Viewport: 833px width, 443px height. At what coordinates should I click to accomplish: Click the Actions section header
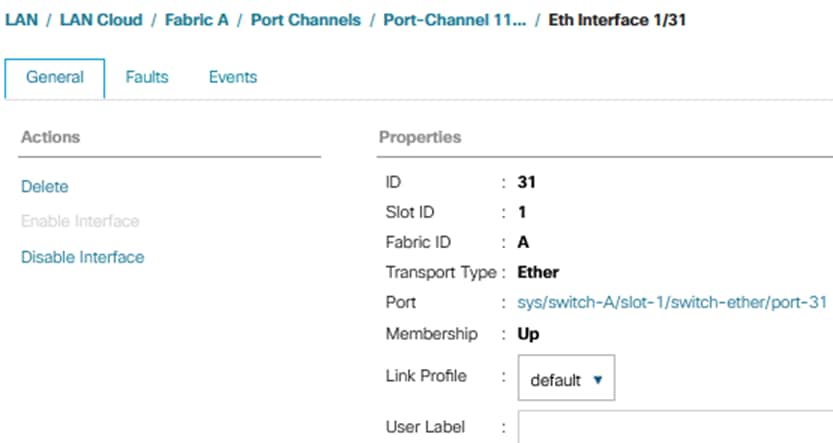tap(50, 136)
